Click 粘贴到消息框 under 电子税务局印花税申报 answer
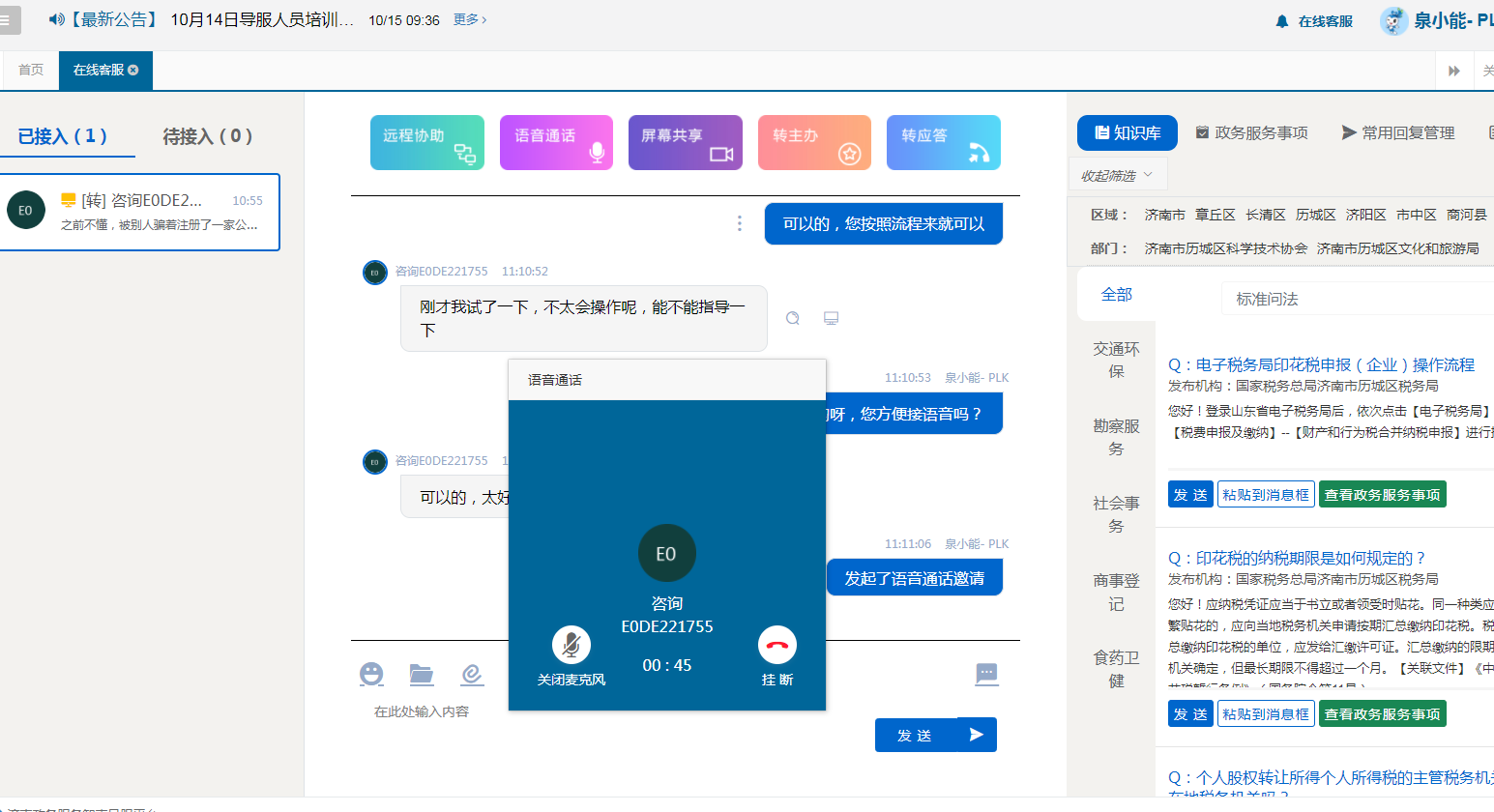The image size is (1494, 812). point(1266,495)
